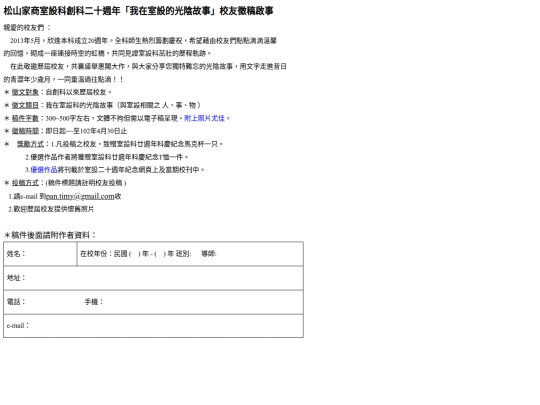Click the blue 優質作品 text
This screenshot has width=540, height=405.
pyautogui.click(x=44, y=169)
